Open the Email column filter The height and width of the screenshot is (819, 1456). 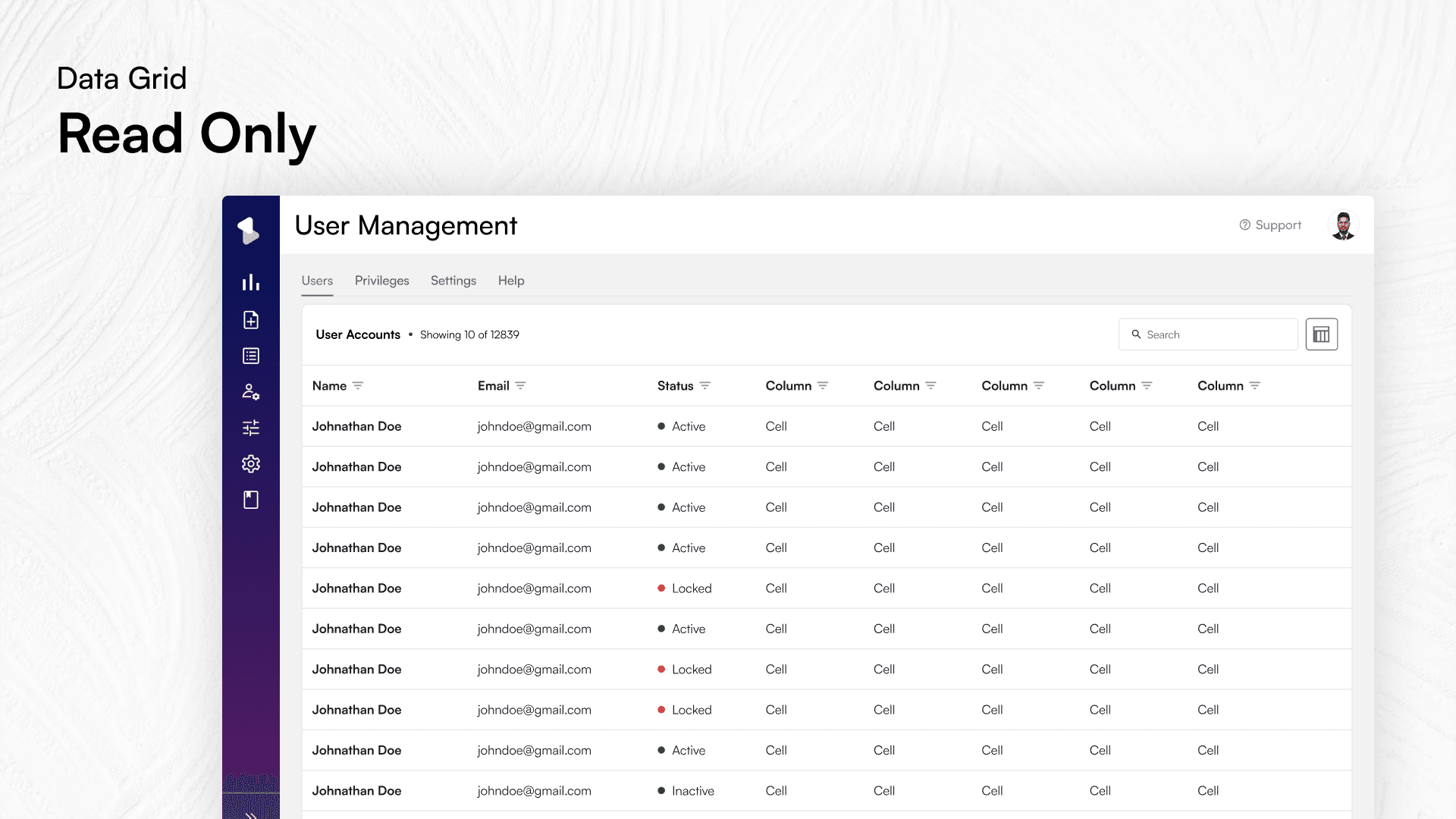[520, 386]
